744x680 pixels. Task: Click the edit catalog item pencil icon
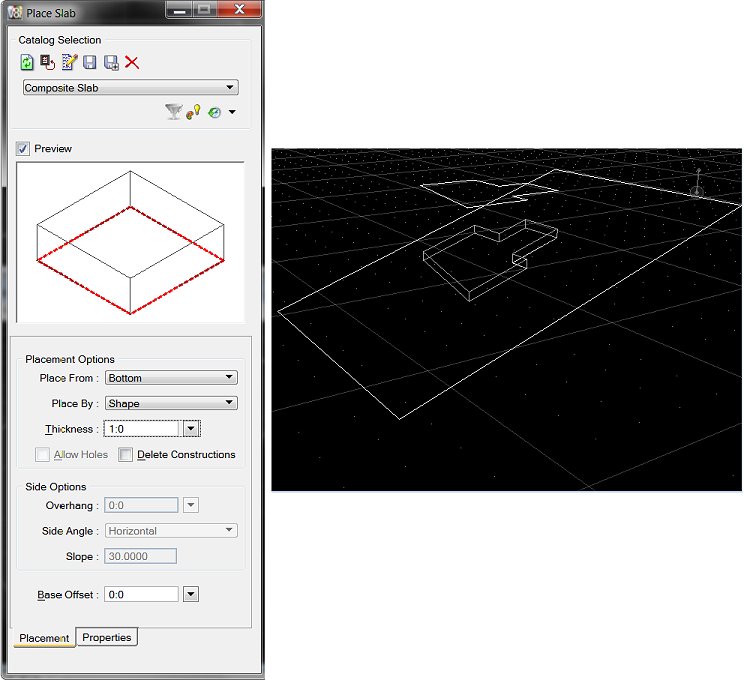pos(69,62)
